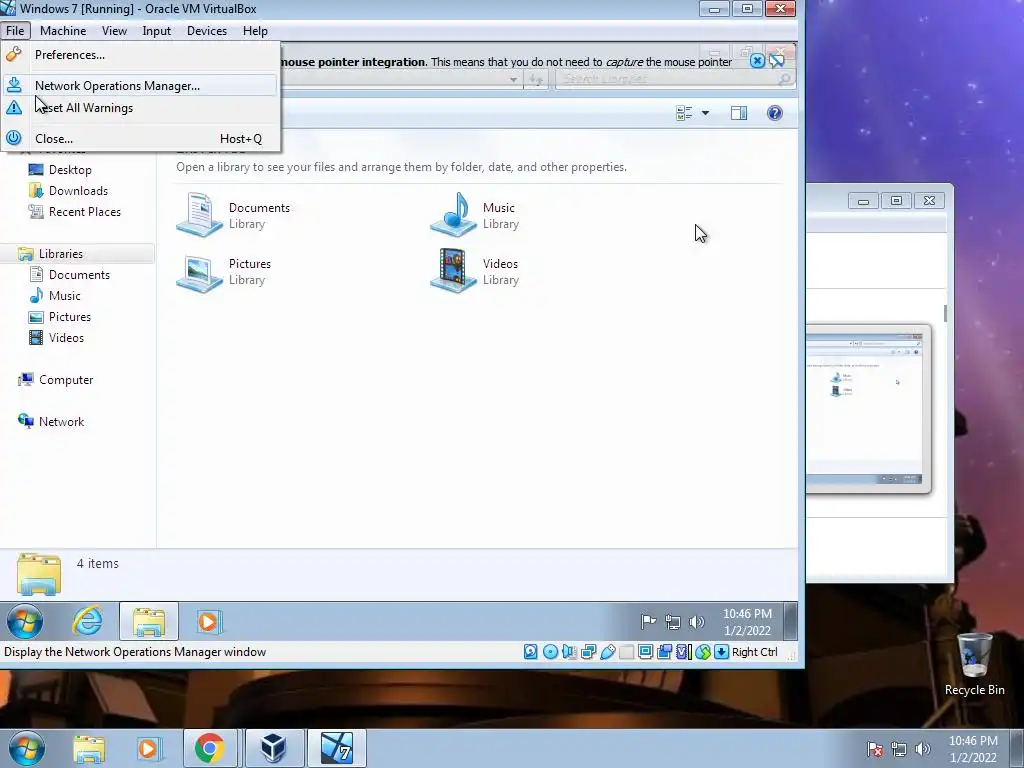
Task: Click guest taskbar Explorer button
Action: [x=149, y=621]
